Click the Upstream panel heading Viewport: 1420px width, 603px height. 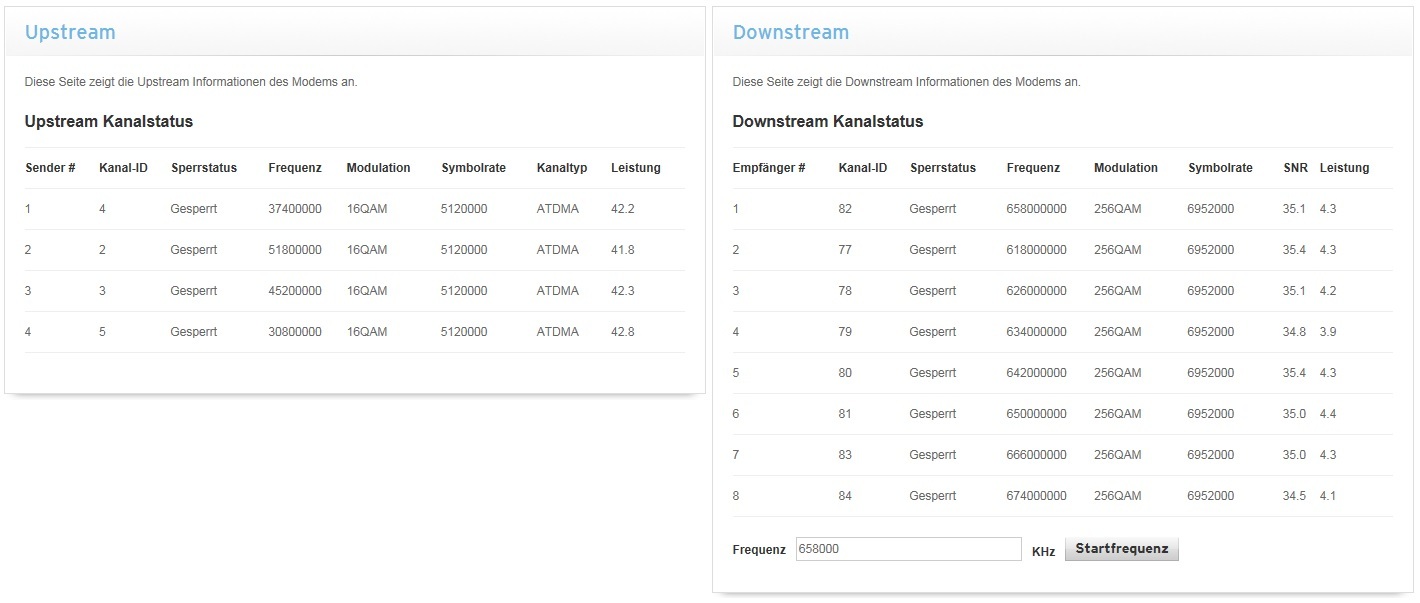70,32
